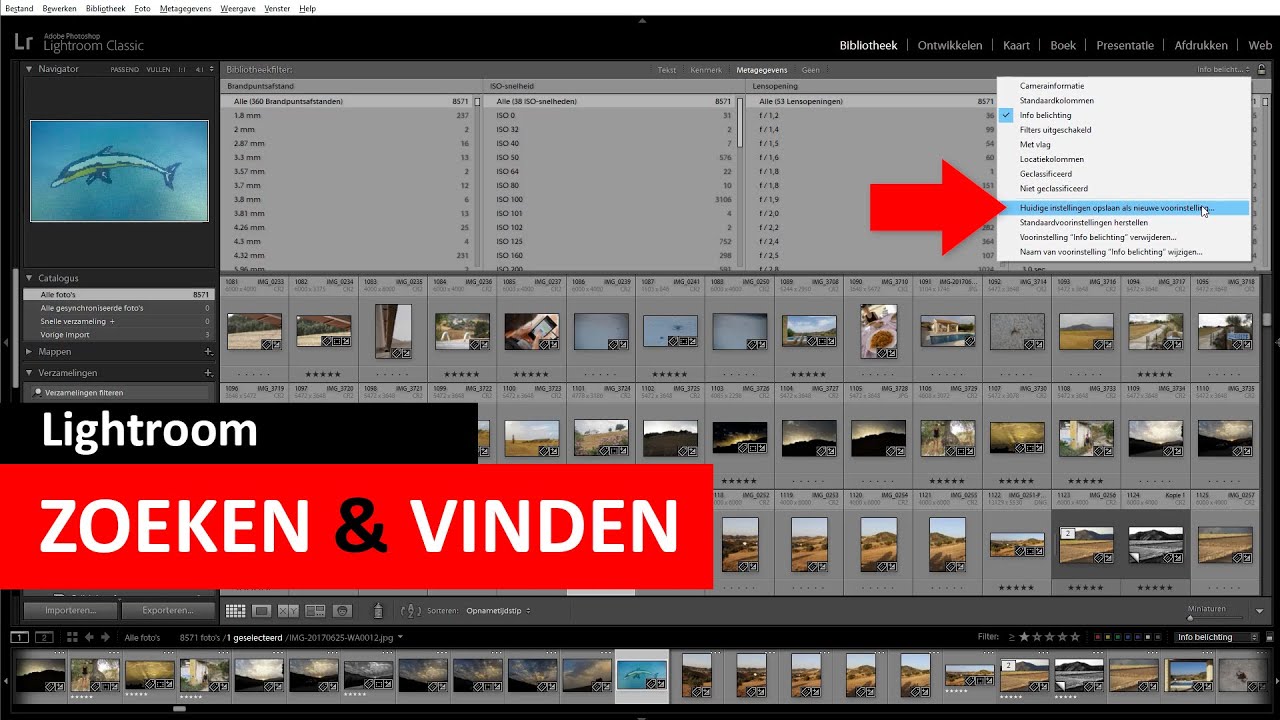This screenshot has height=720, width=1280.
Task: Open toolbar content dropdown arrow beside Miniaturen
Action: 1260,611
